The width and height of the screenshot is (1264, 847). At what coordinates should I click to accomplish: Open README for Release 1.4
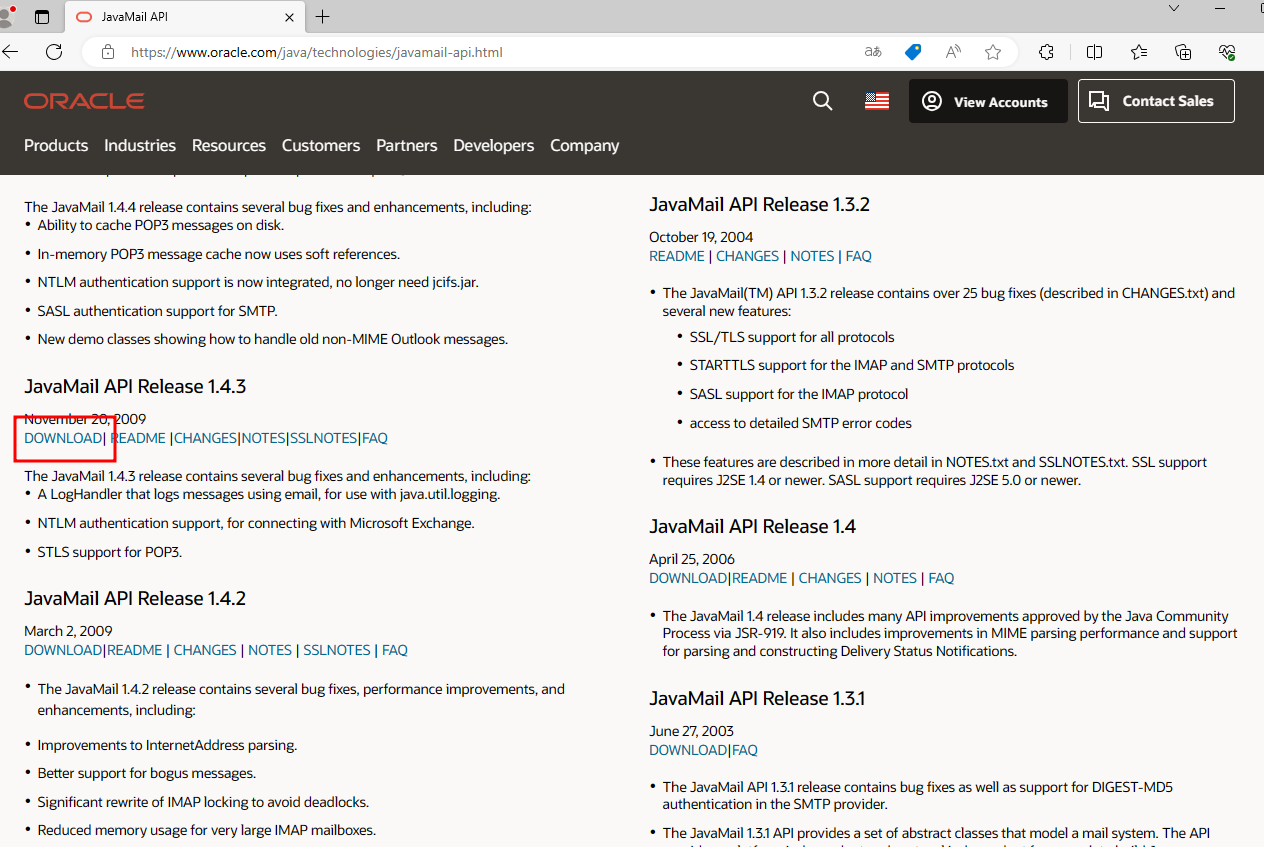point(760,578)
